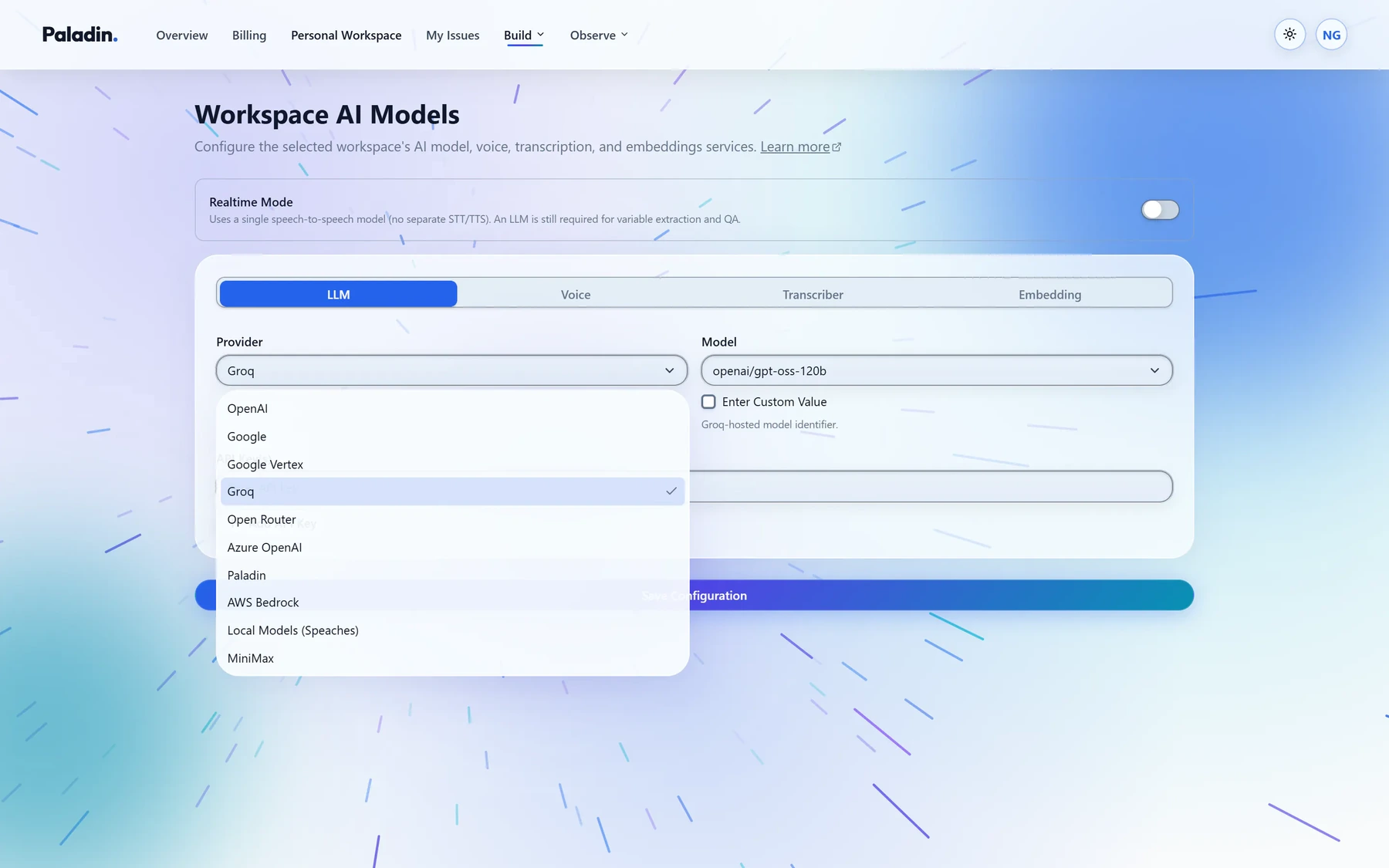Enable the Realtime Mode switch
The image size is (1389, 868).
pos(1160,210)
